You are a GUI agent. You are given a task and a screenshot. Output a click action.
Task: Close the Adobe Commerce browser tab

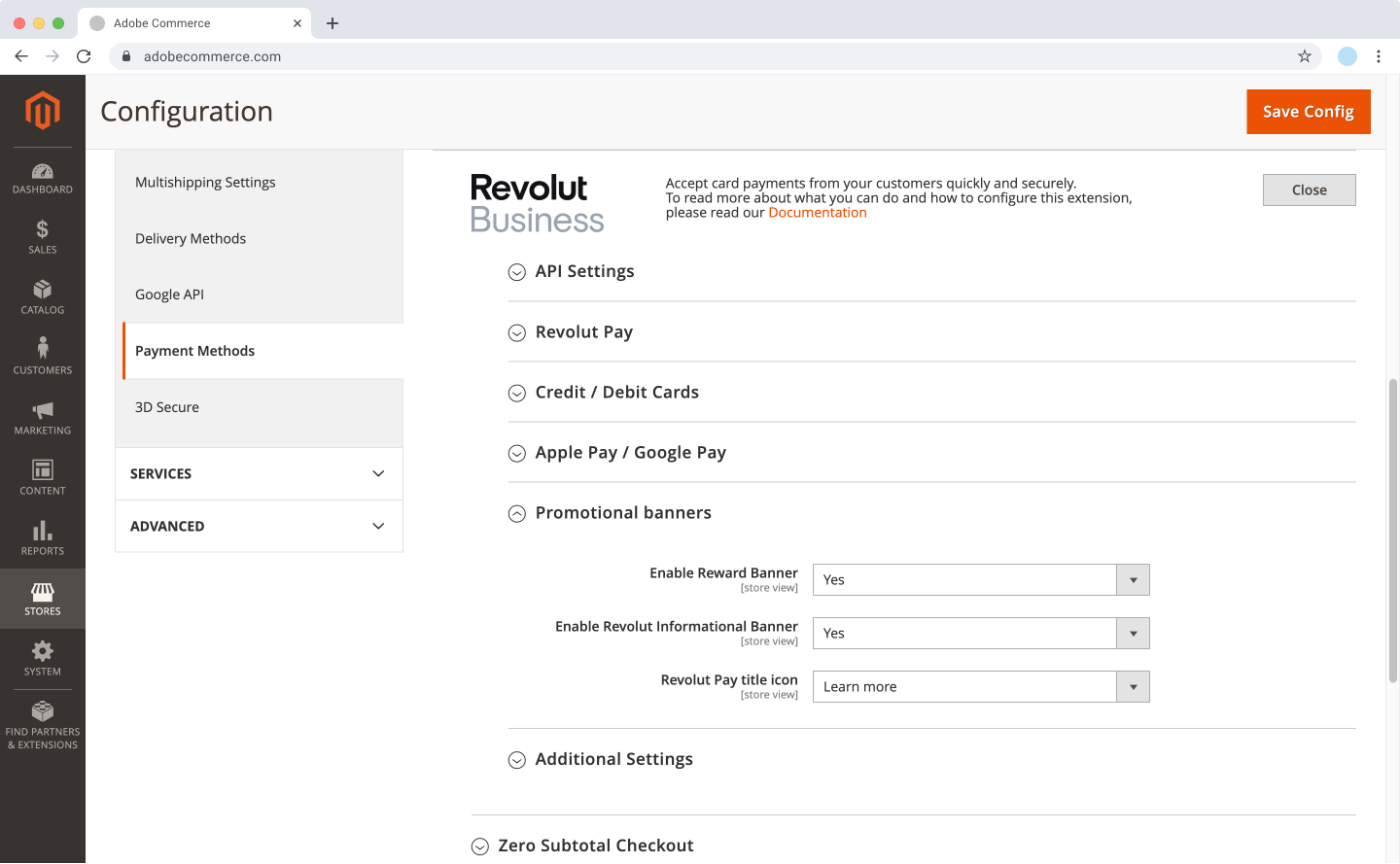pyautogui.click(x=297, y=23)
